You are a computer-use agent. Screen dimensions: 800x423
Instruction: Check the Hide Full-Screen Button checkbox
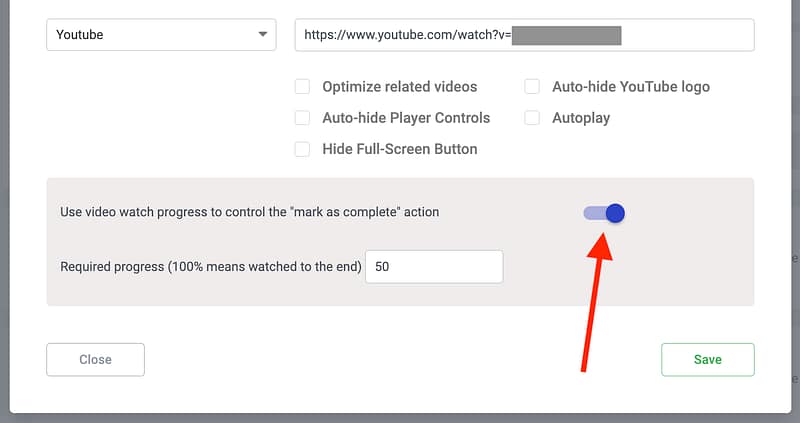[302, 149]
